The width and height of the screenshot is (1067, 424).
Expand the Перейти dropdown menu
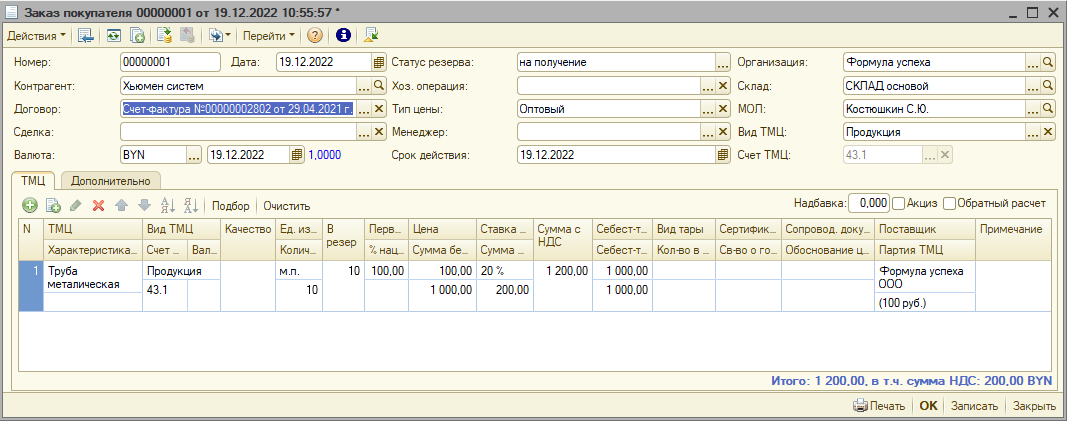[x=269, y=36]
